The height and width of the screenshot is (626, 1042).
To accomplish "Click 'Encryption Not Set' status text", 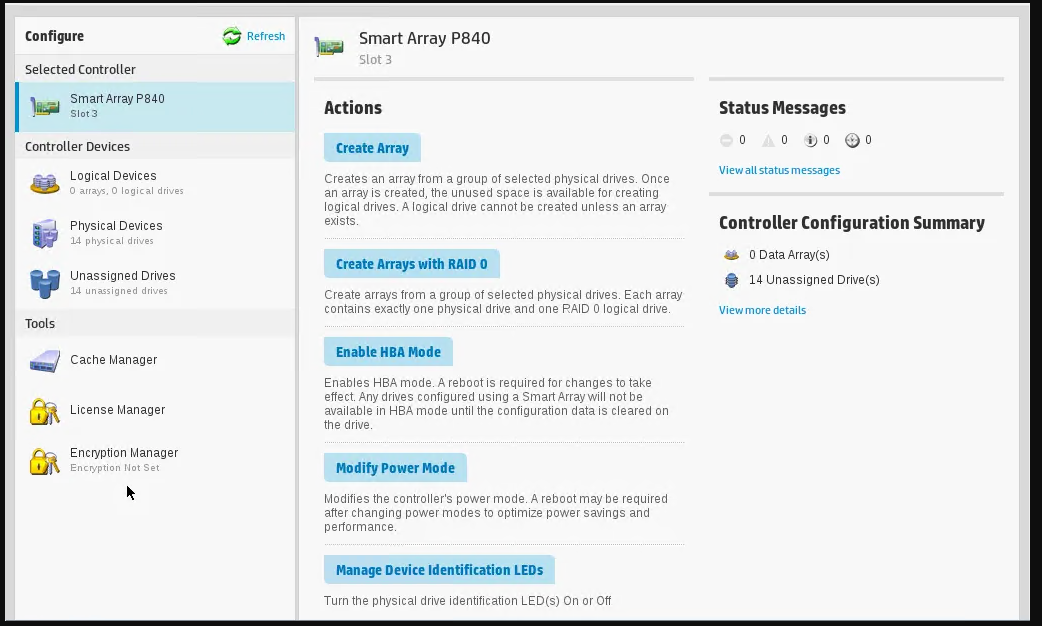I will (115, 468).
